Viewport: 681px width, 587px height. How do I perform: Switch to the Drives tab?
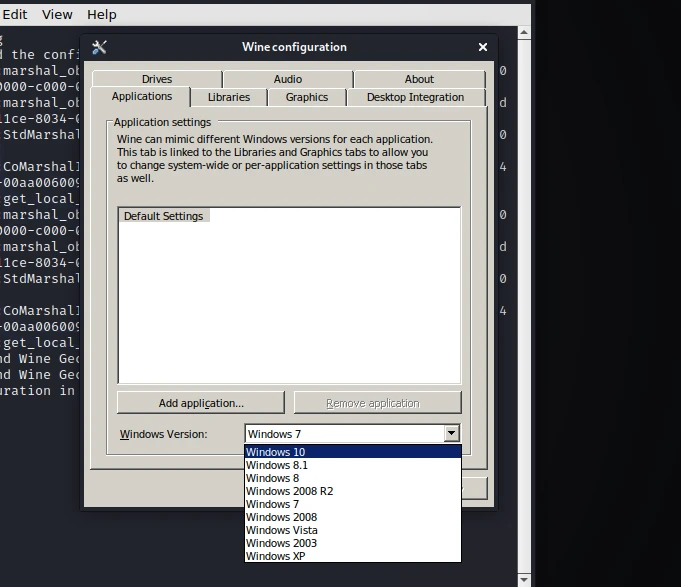(157, 79)
